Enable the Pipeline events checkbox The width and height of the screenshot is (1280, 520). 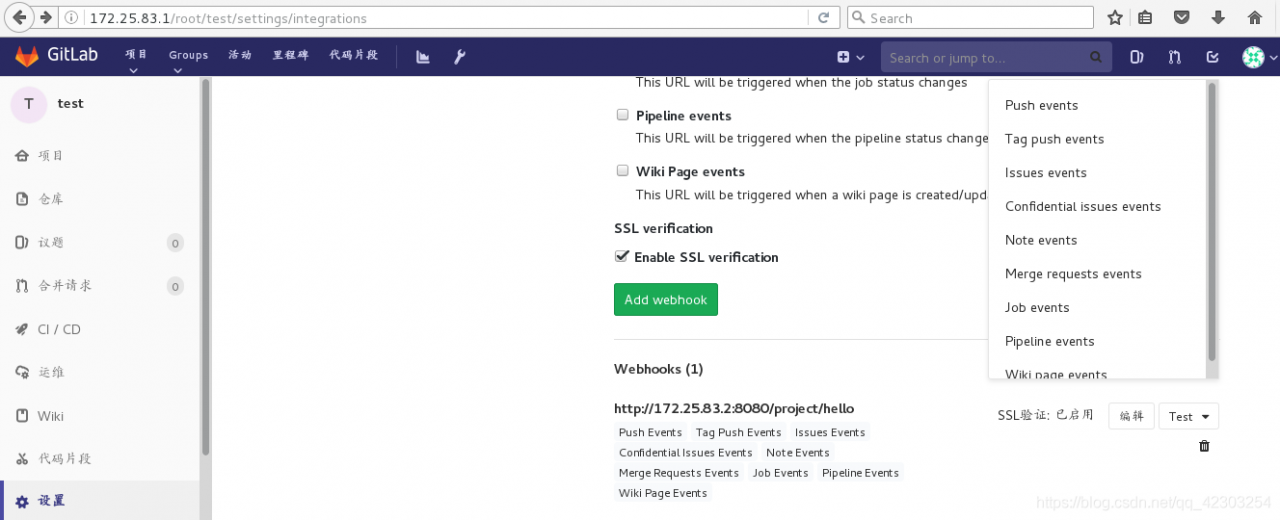[x=622, y=115]
